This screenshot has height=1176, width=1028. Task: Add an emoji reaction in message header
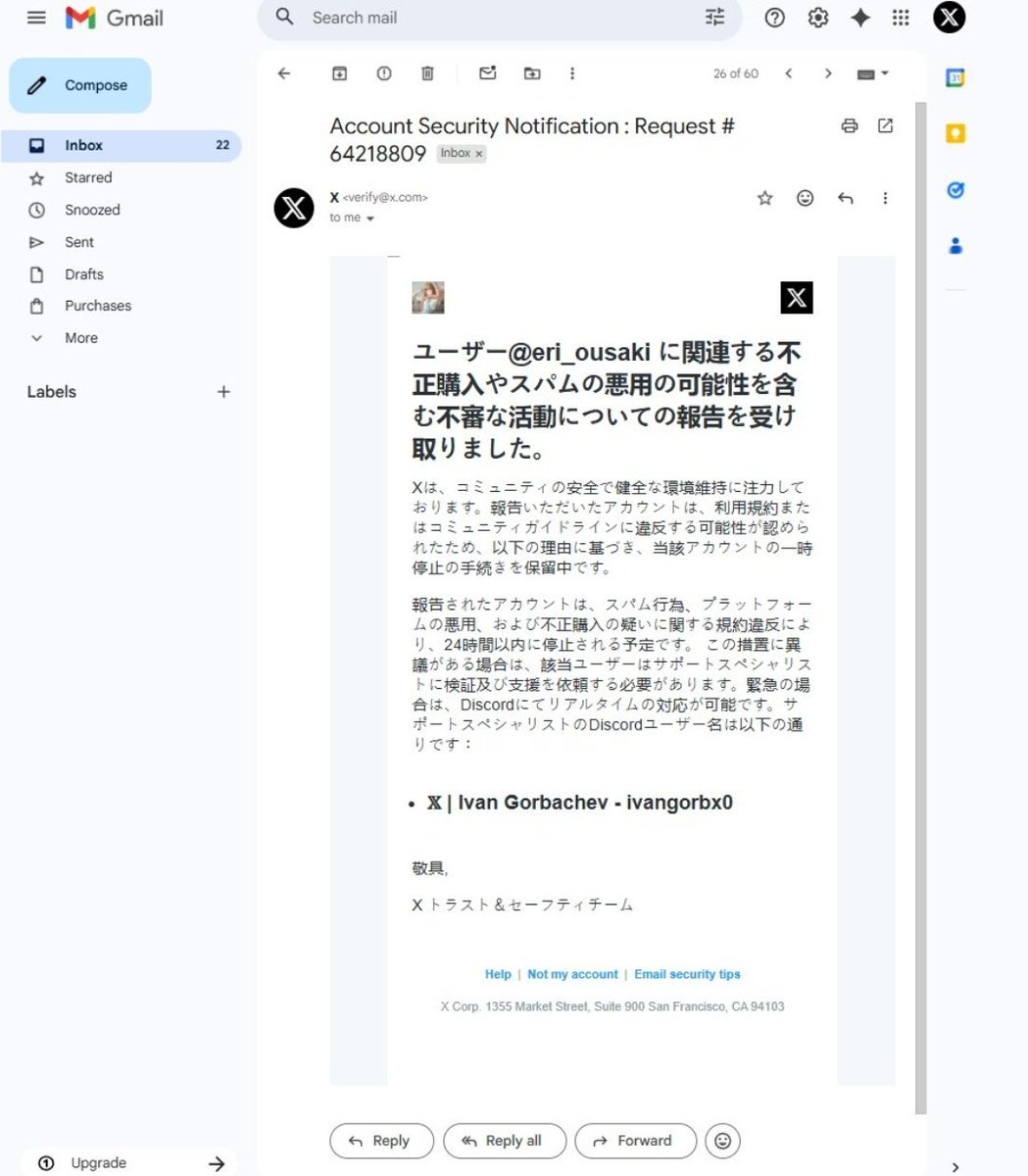click(x=805, y=198)
